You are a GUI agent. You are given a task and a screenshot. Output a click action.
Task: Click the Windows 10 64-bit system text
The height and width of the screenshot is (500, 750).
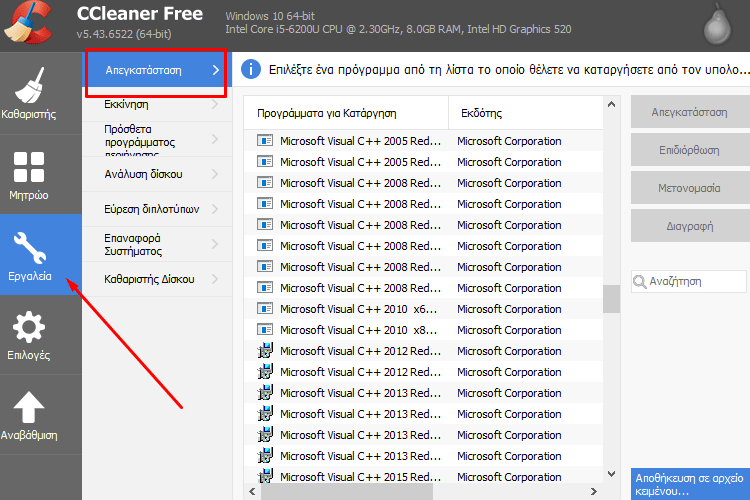[270, 16]
